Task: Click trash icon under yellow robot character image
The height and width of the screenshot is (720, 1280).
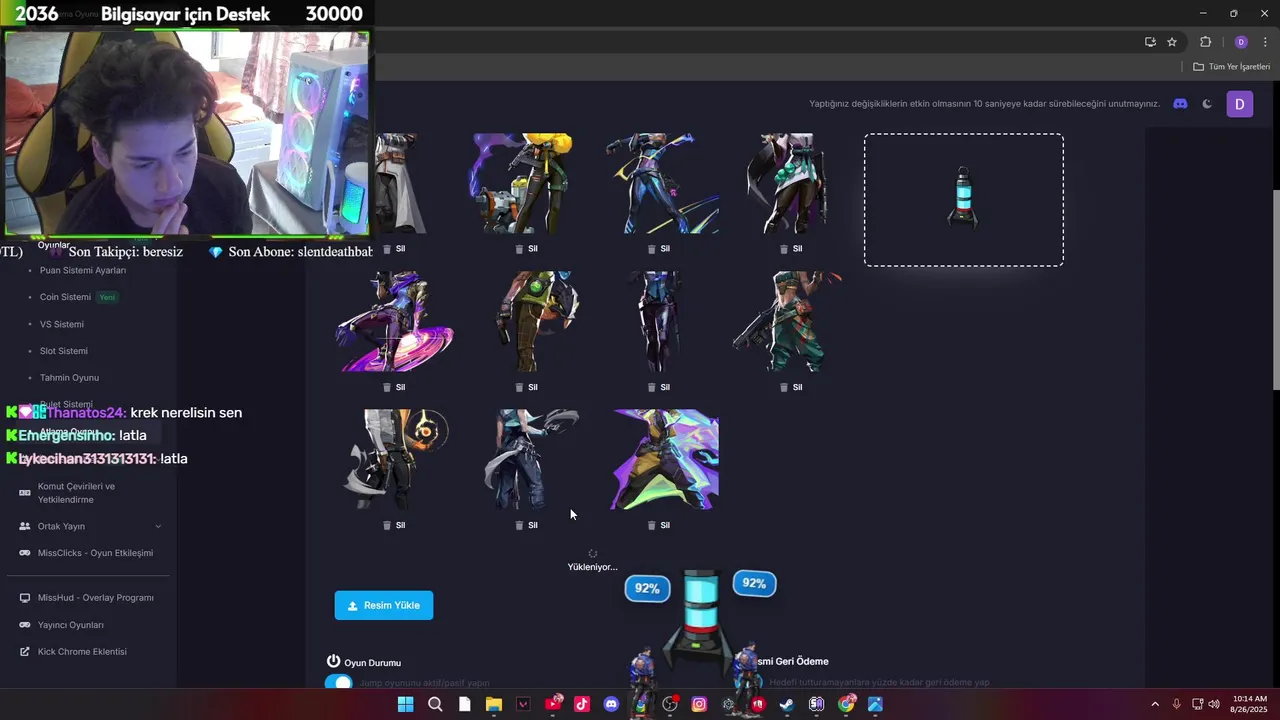Action: pyautogui.click(x=519, y=249)
